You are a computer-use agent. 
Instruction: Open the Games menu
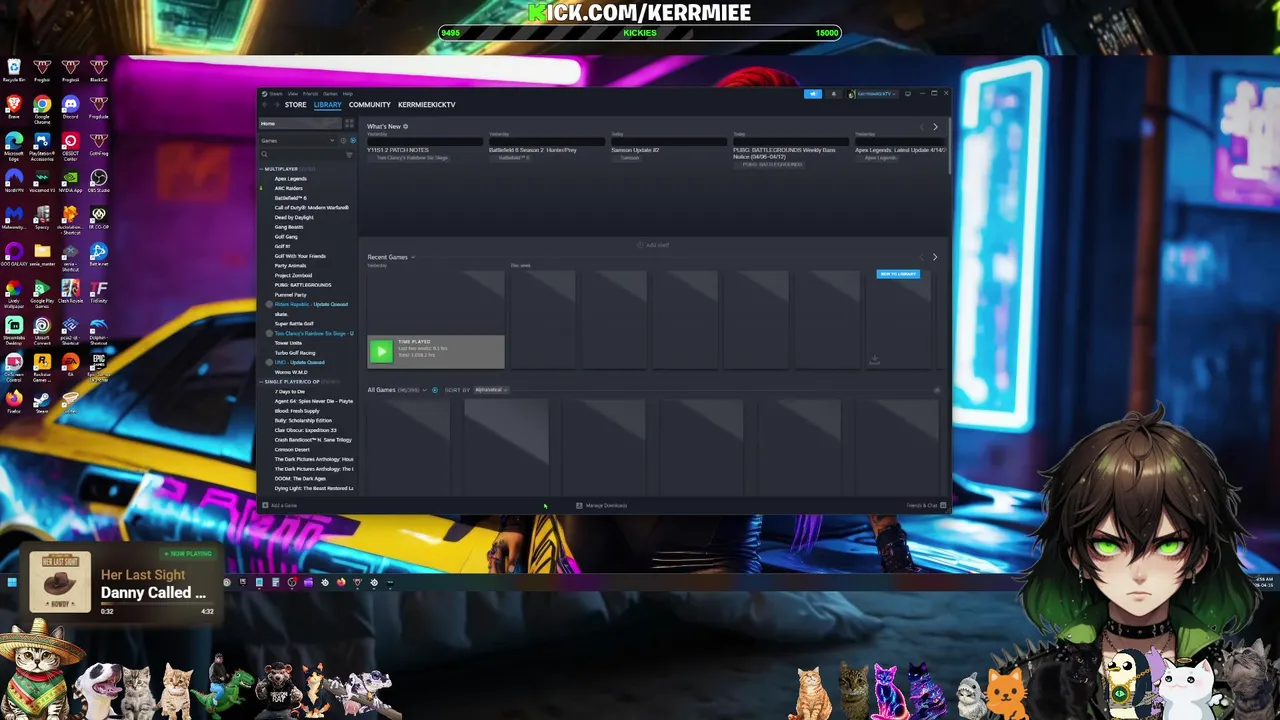tap(330, 94)
